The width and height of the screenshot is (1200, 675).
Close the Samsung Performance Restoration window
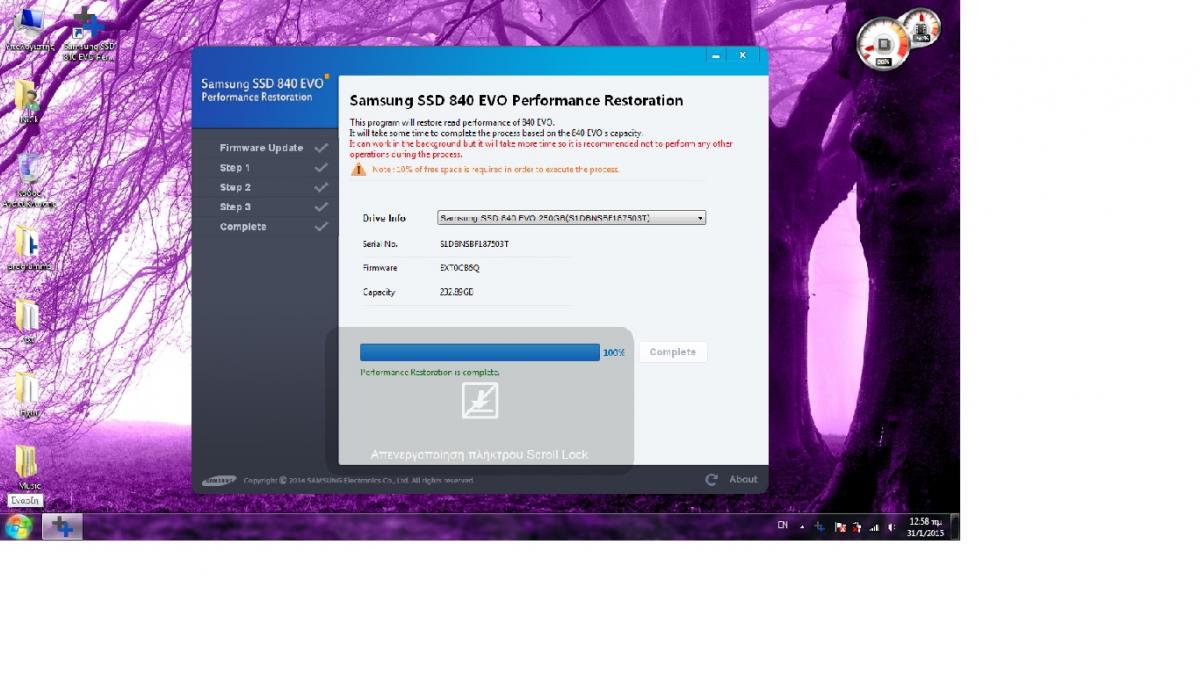(x=742, y=56)
